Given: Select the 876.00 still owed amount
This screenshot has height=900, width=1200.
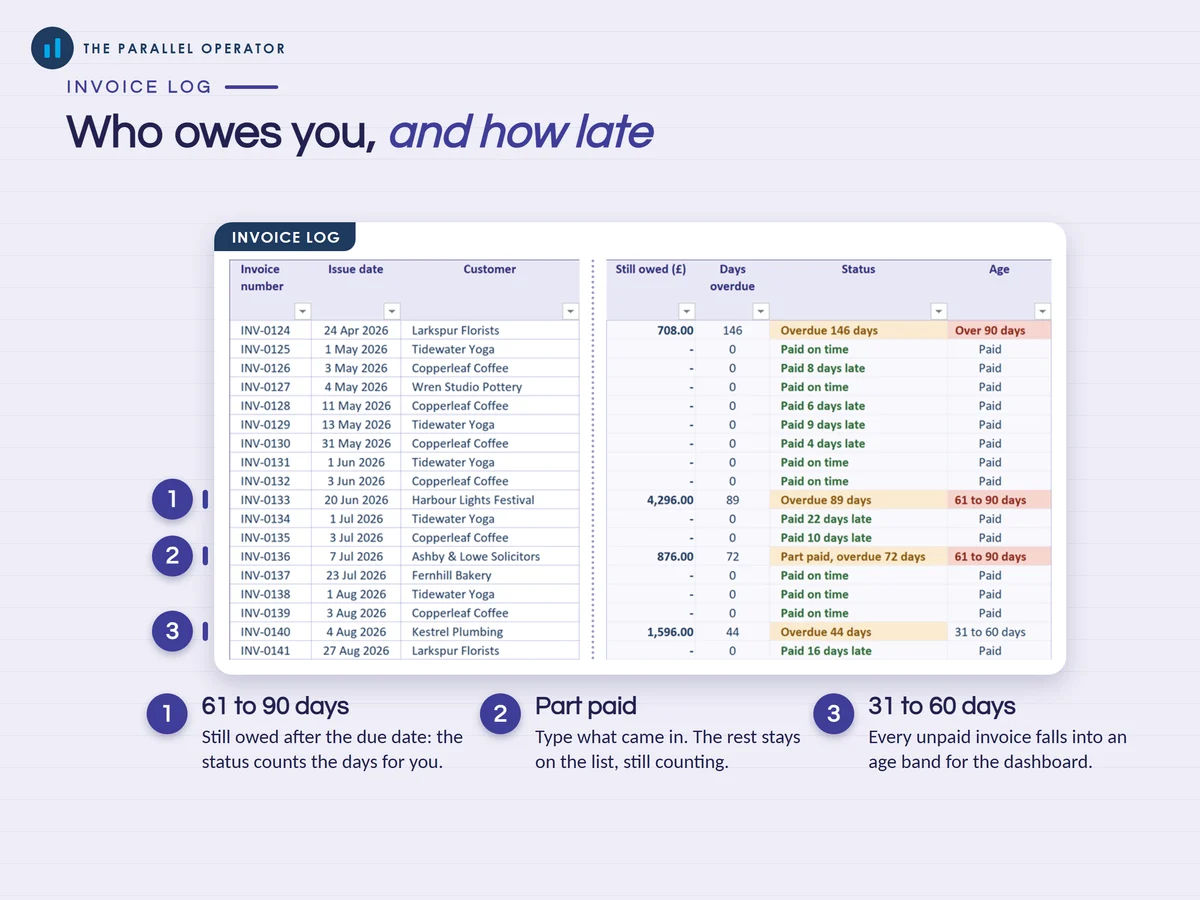Looking at the screenshot, I should tap(675, 557).
